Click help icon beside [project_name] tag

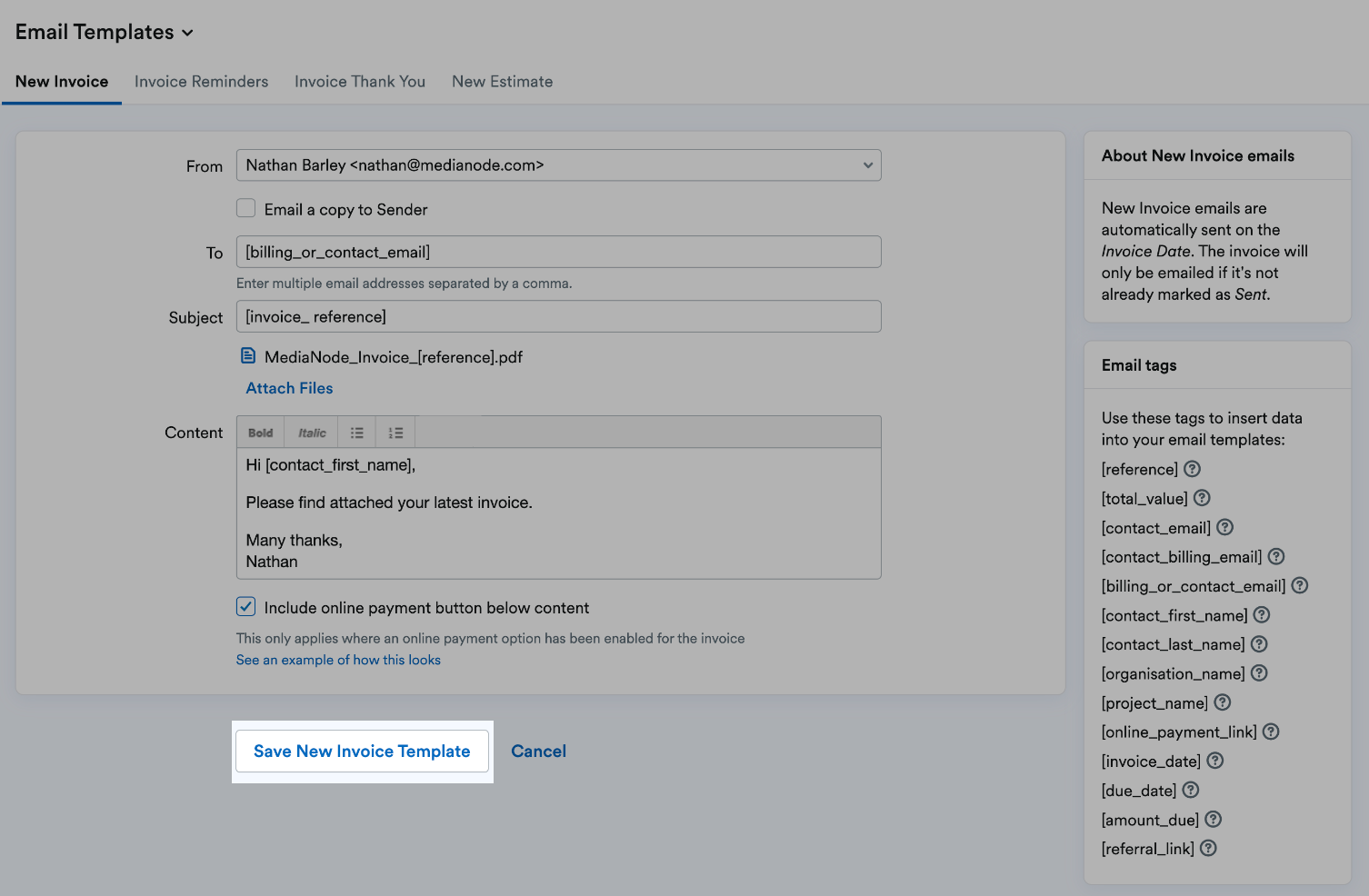click(x=1222, y=702)
